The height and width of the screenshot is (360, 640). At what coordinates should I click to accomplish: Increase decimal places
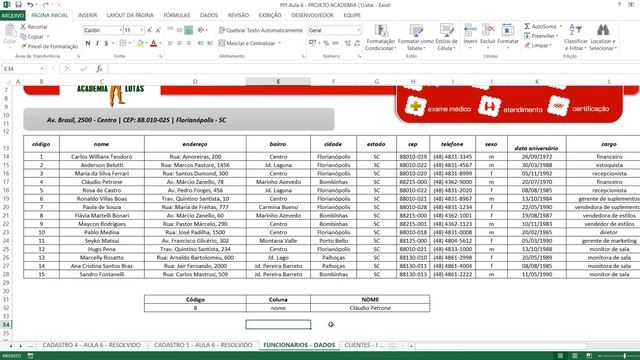[x=348, y=43]
